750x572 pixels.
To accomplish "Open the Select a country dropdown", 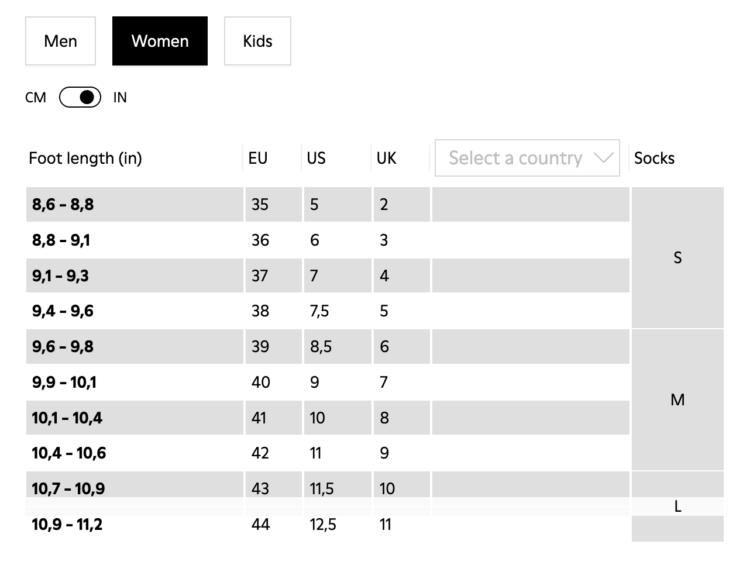I will tap(515, 158).
